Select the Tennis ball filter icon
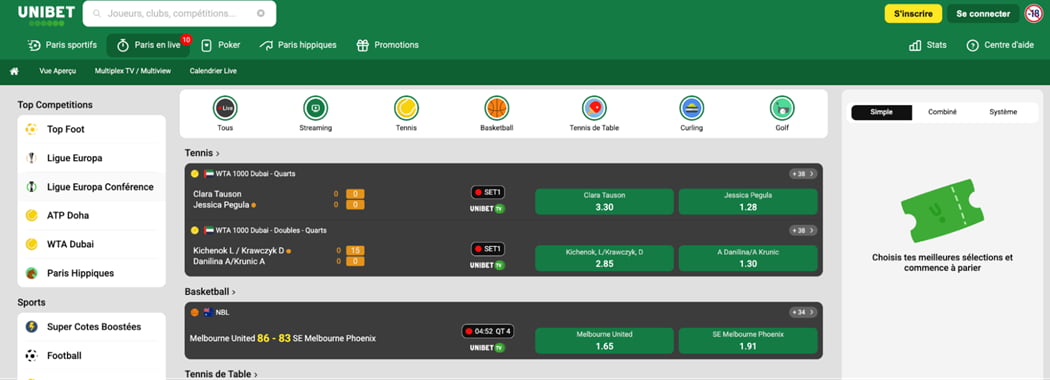Screen dimensions: 1050x380 (406, 107)
